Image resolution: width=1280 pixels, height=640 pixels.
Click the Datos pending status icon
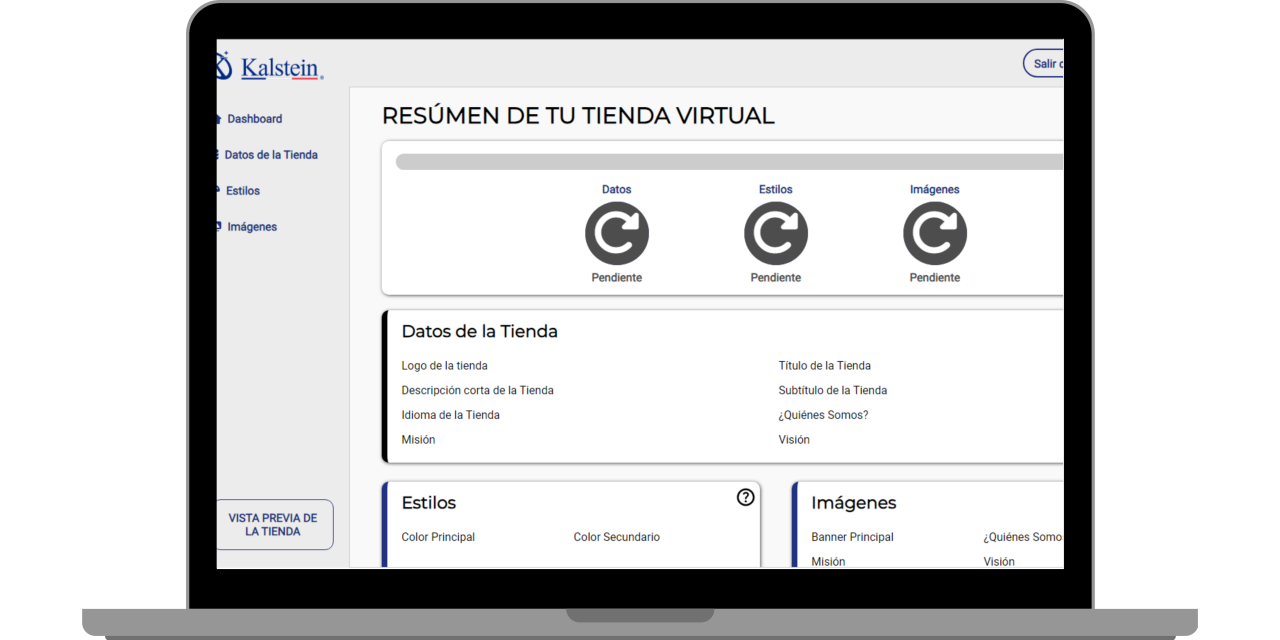click(617, 234)
